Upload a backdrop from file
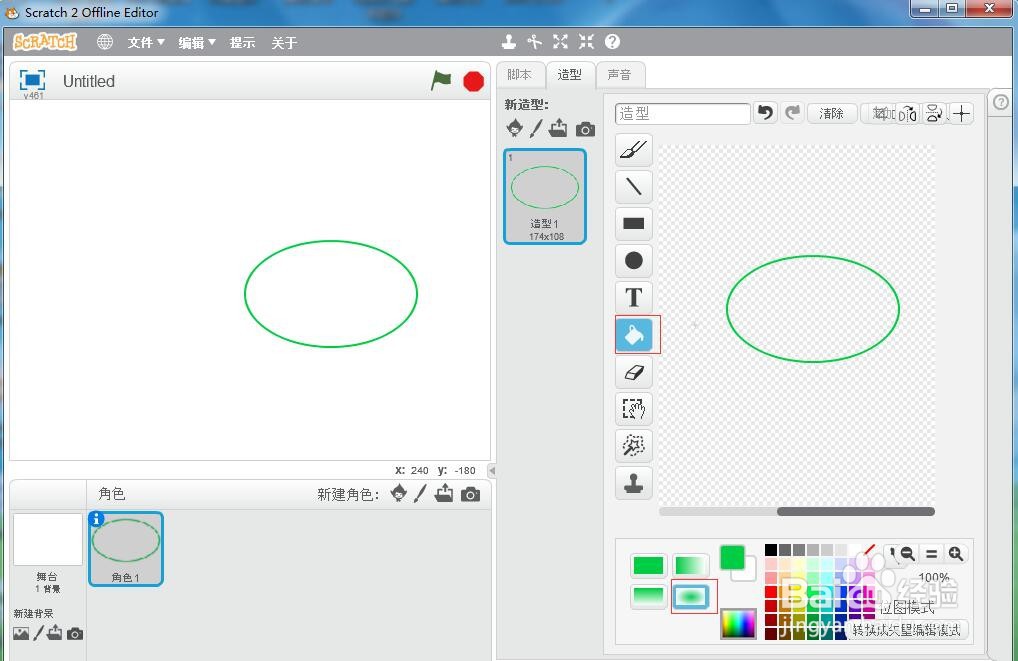Image resolution: width=1018 pixels, height=661 pixels. pyautogui.click(x=55, y=632)
